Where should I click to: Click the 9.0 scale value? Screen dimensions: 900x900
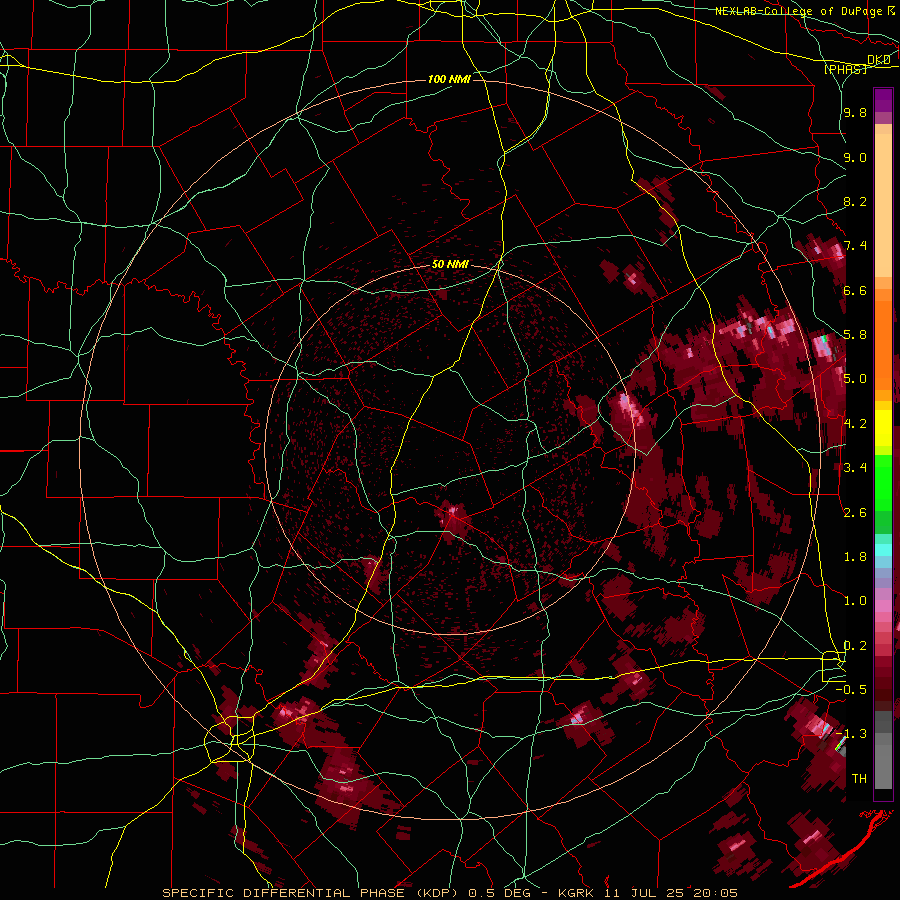855,157
